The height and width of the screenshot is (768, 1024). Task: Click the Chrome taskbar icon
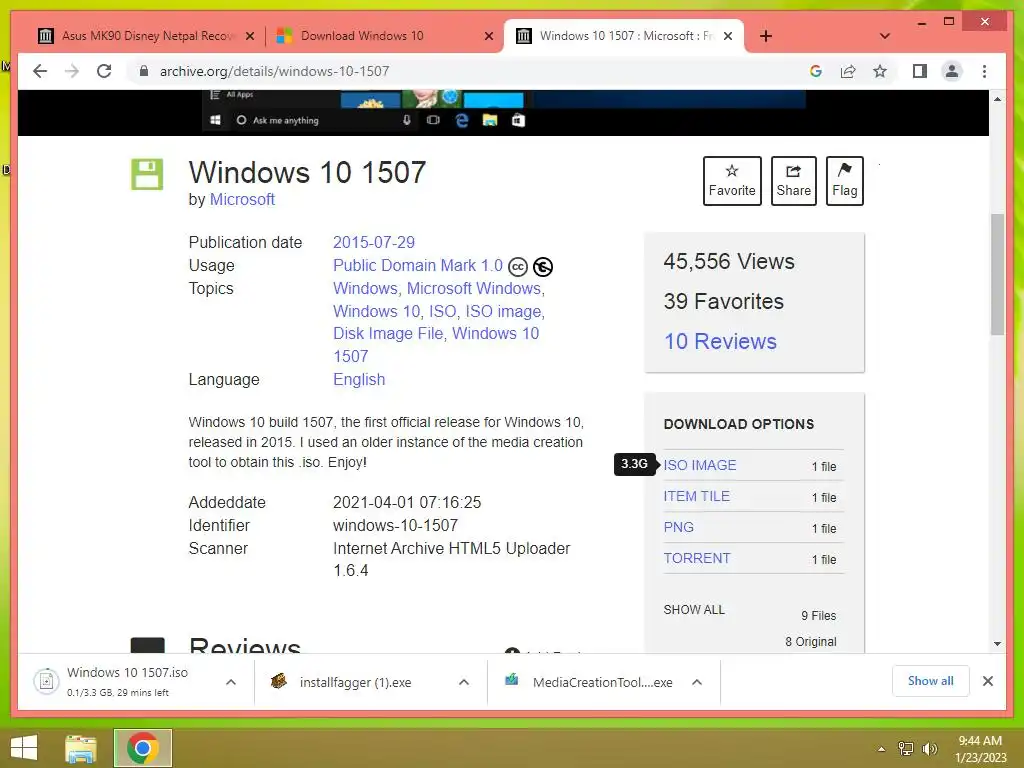[x=143, y=748]
